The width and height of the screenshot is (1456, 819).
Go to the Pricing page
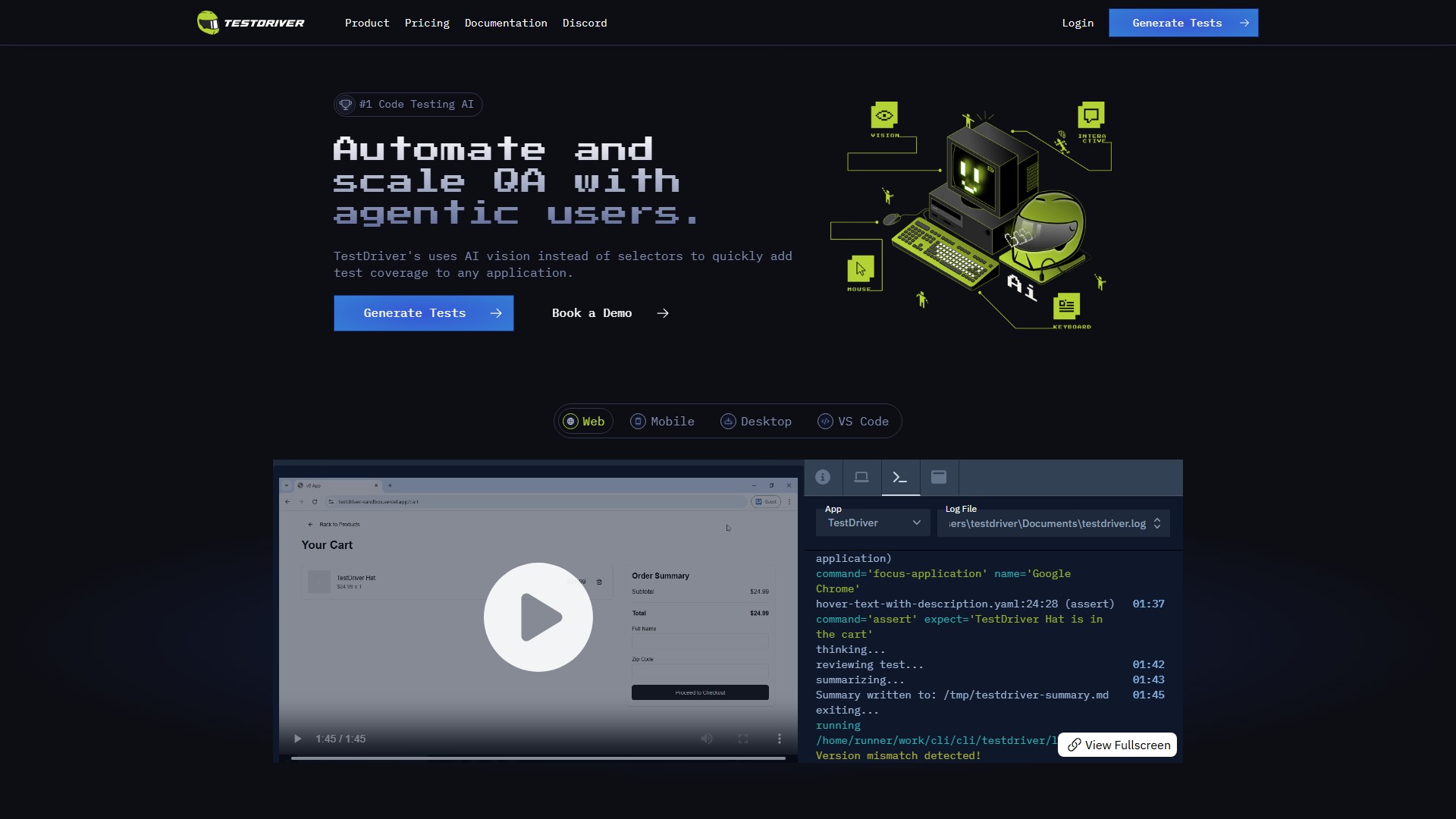coord(427,23)
